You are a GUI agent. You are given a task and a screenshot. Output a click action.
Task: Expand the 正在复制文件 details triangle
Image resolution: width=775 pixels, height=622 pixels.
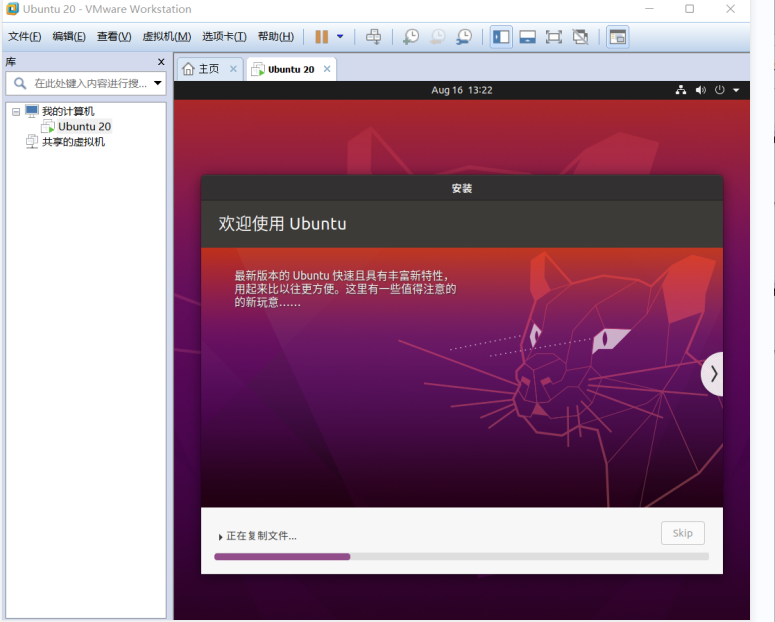tap(220, 536)
